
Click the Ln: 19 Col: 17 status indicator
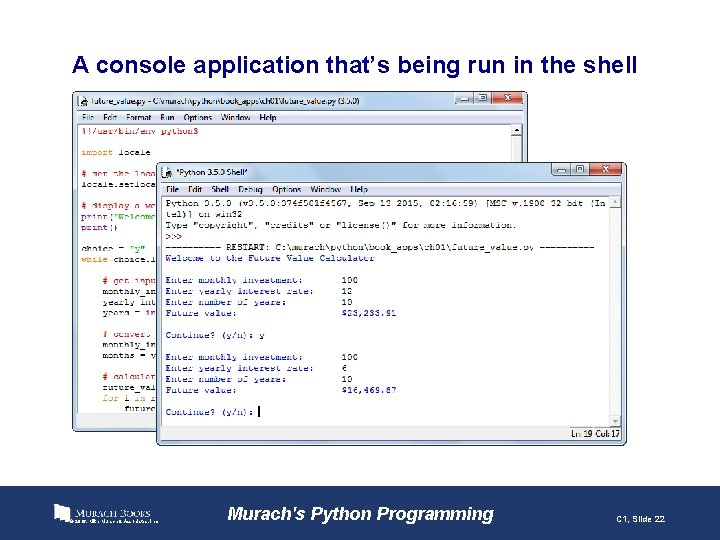pyautogui.click(x=595, y=433)
